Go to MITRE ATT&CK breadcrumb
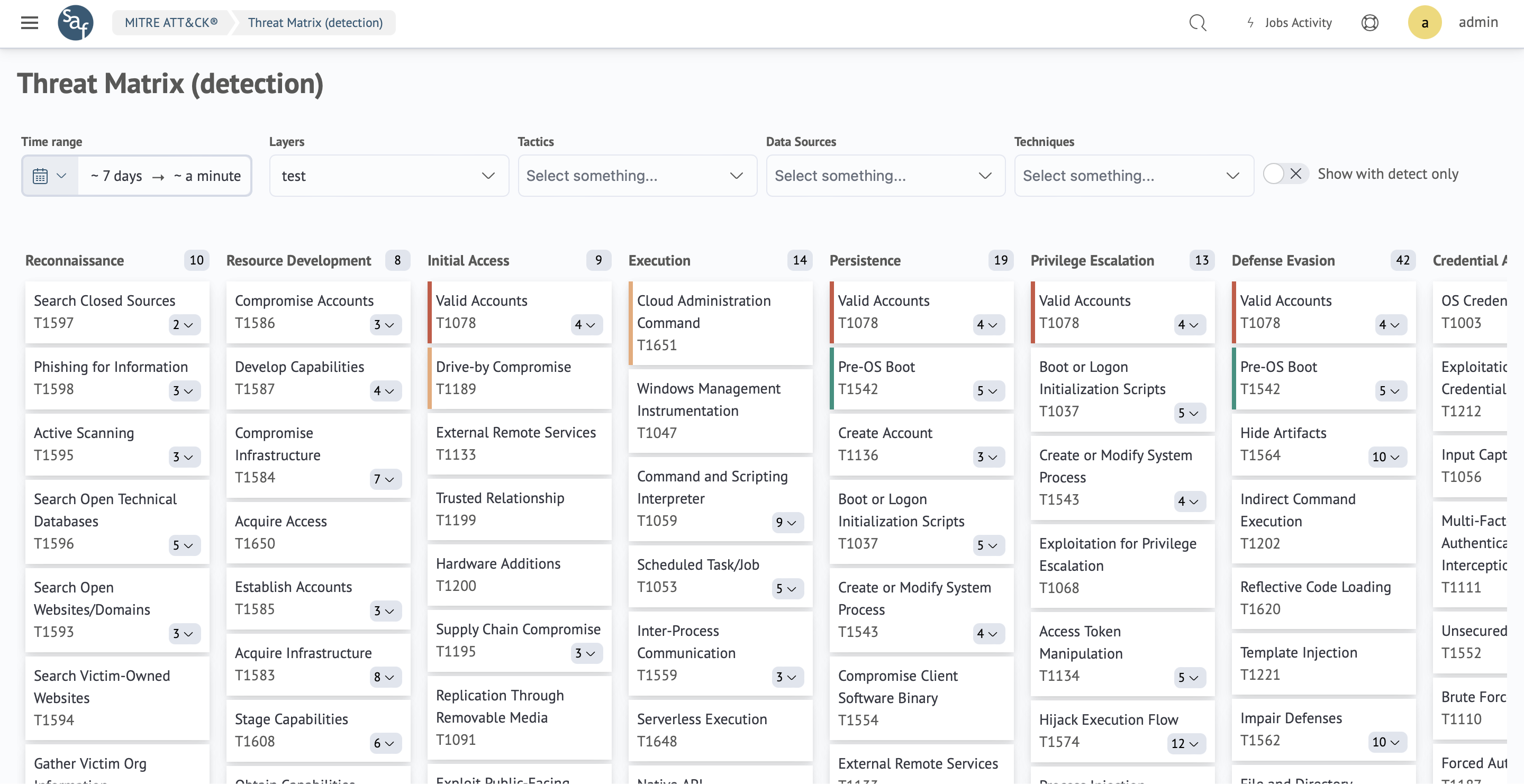This screenshot has height=784, width=1524. (171, 22)
